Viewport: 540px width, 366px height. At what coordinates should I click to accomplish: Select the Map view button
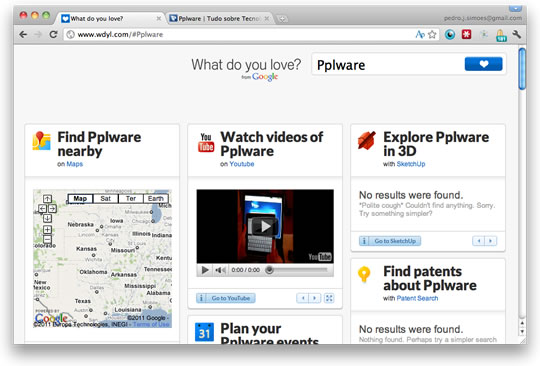click(x=80, y=199)
